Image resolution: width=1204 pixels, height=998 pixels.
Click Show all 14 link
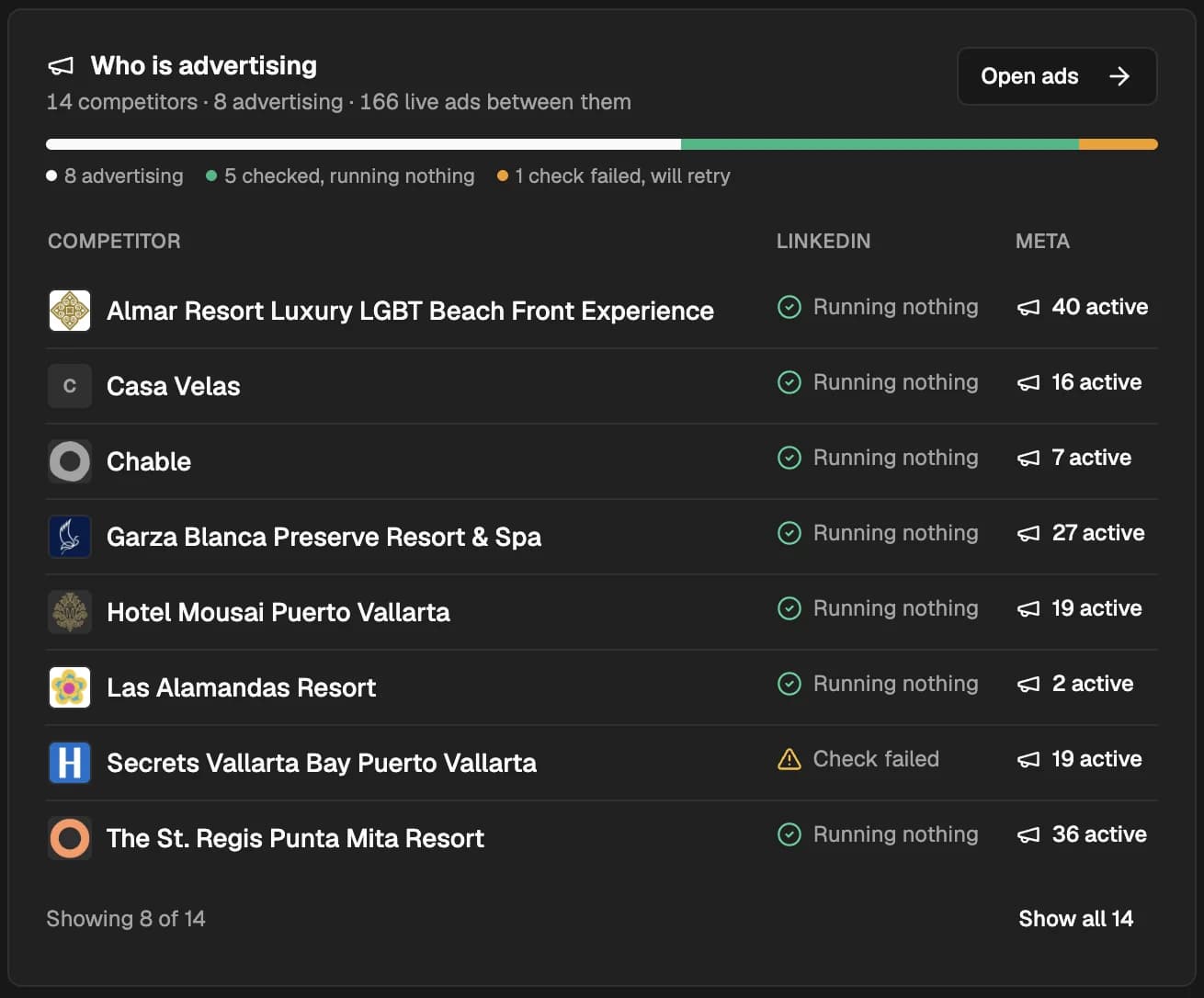[x=1075, y=918]
